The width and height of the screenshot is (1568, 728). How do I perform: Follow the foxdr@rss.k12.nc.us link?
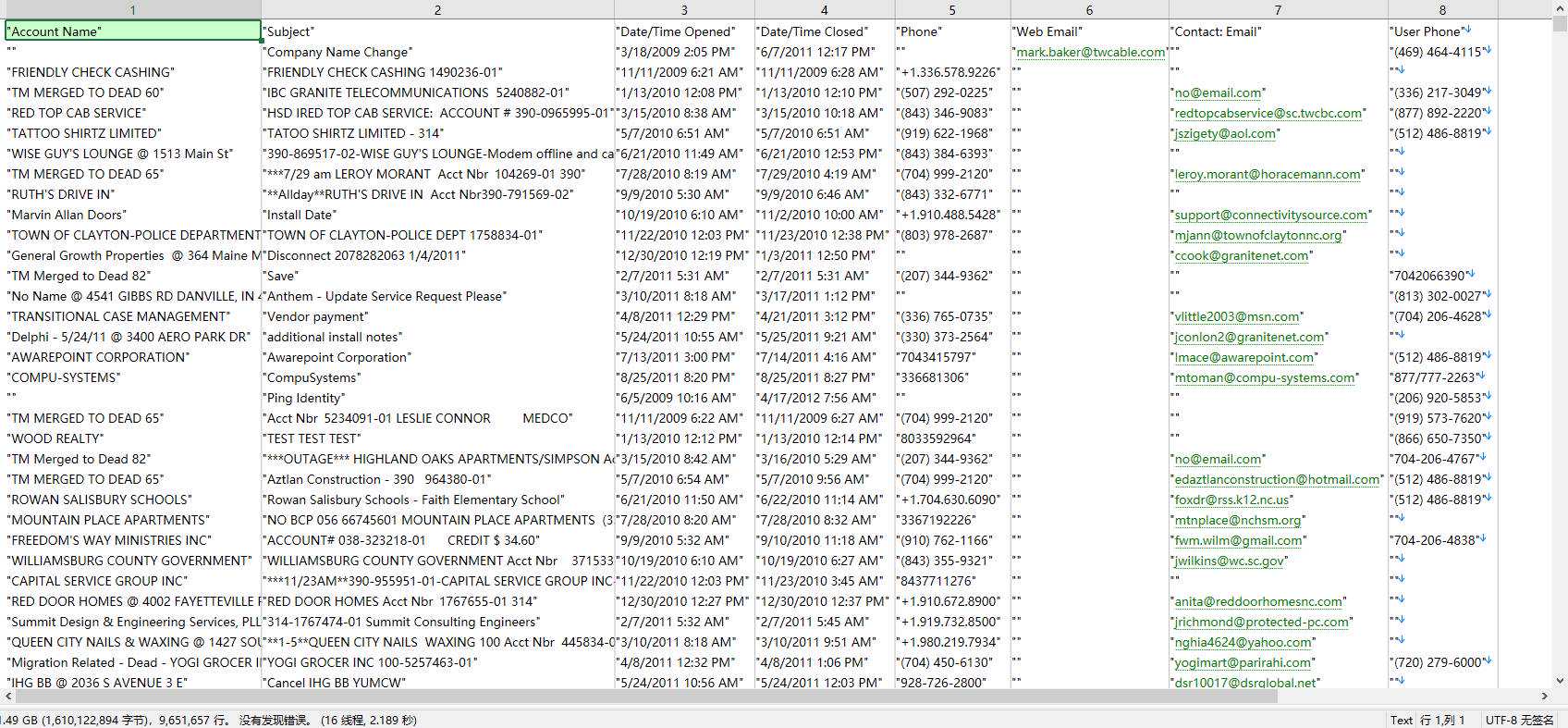pos(1231,500)
